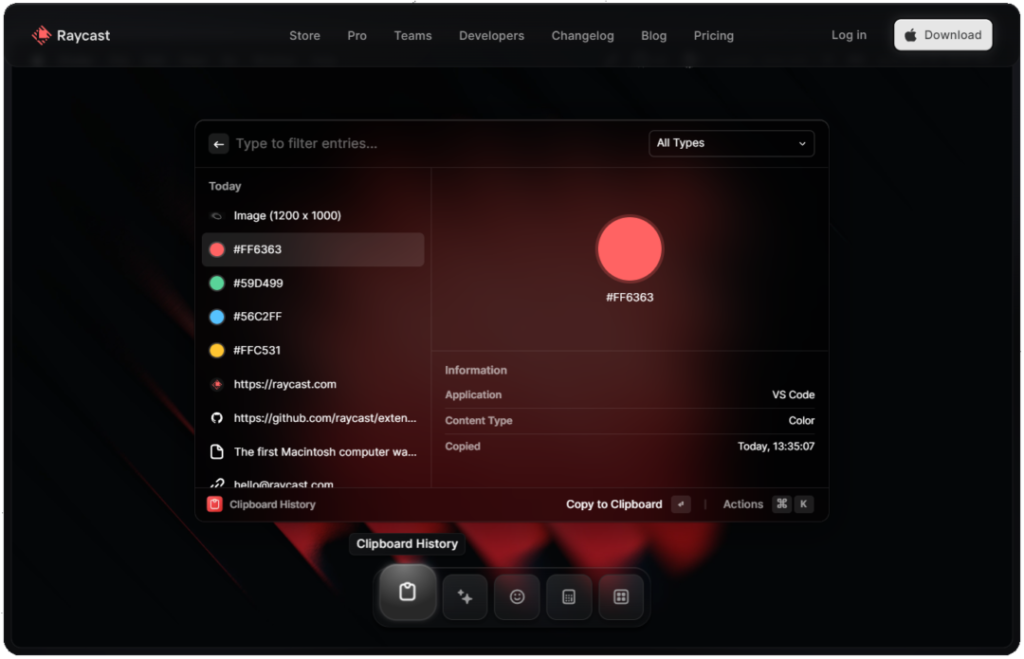The height and width of the screenshot is (659, 1024).
Task: Select the grid window-management dock icon
Action: pos(621,596)
